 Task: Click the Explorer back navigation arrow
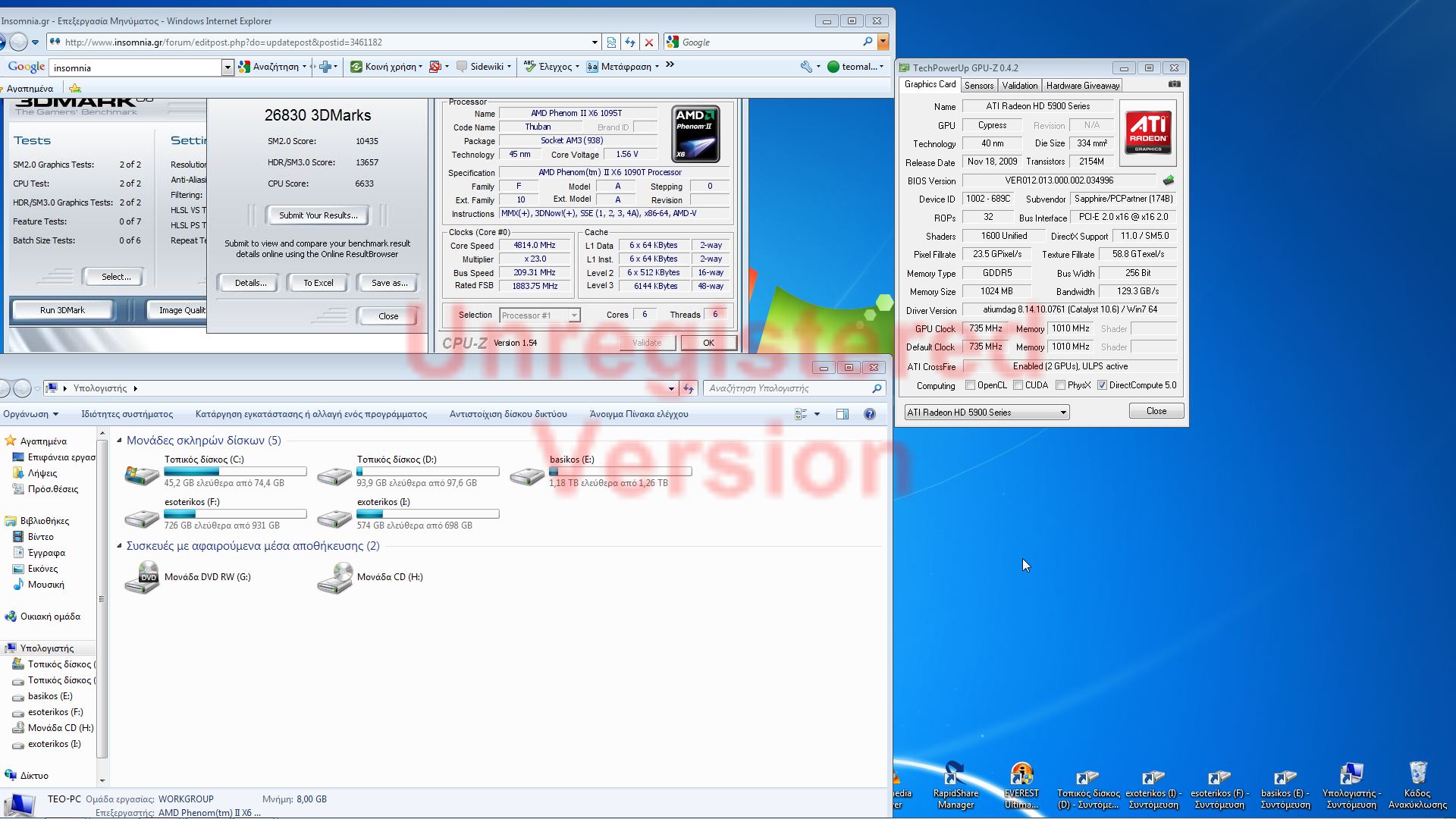5,388
